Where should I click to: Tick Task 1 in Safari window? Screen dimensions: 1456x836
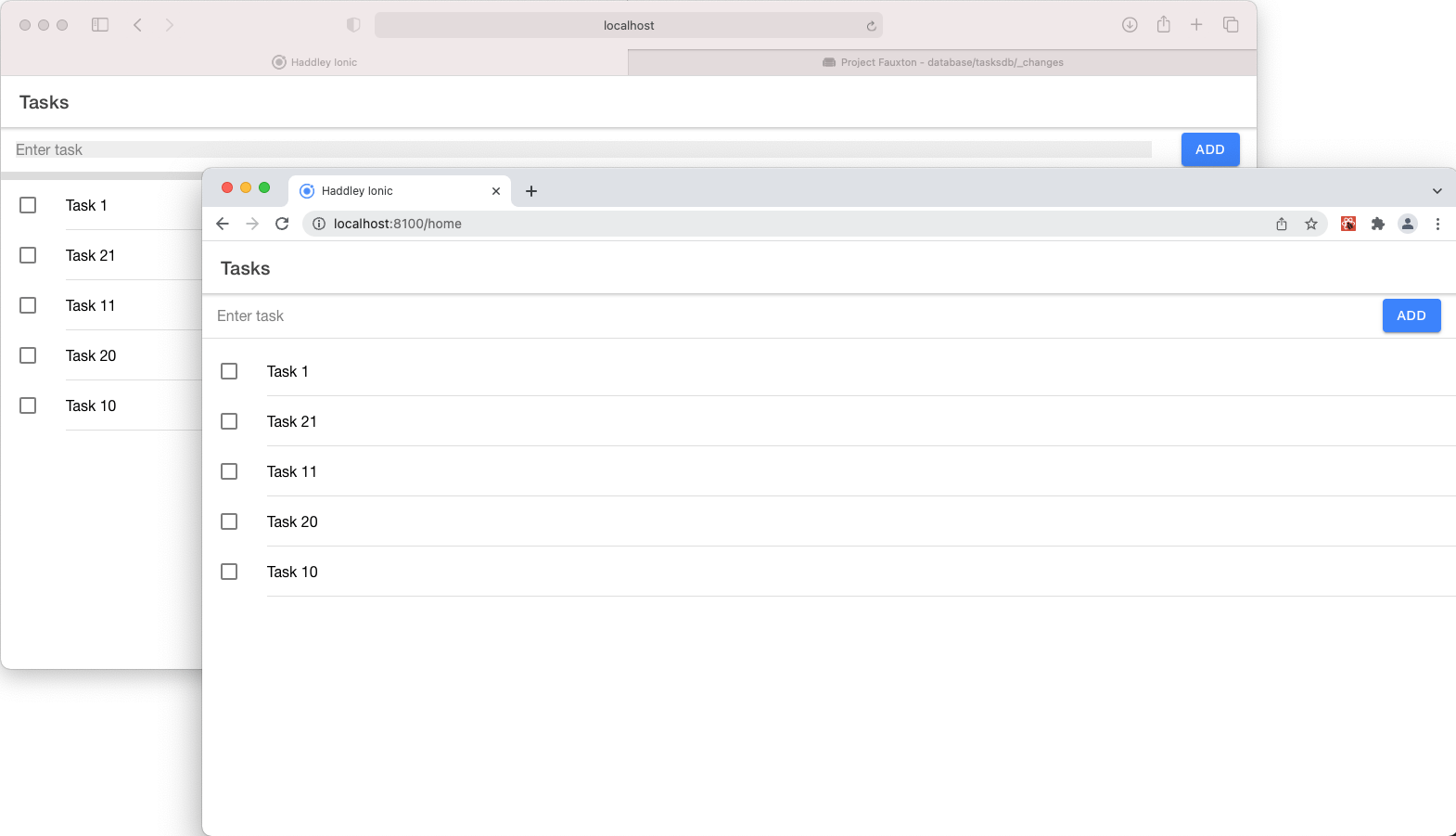tap(28, 205)
